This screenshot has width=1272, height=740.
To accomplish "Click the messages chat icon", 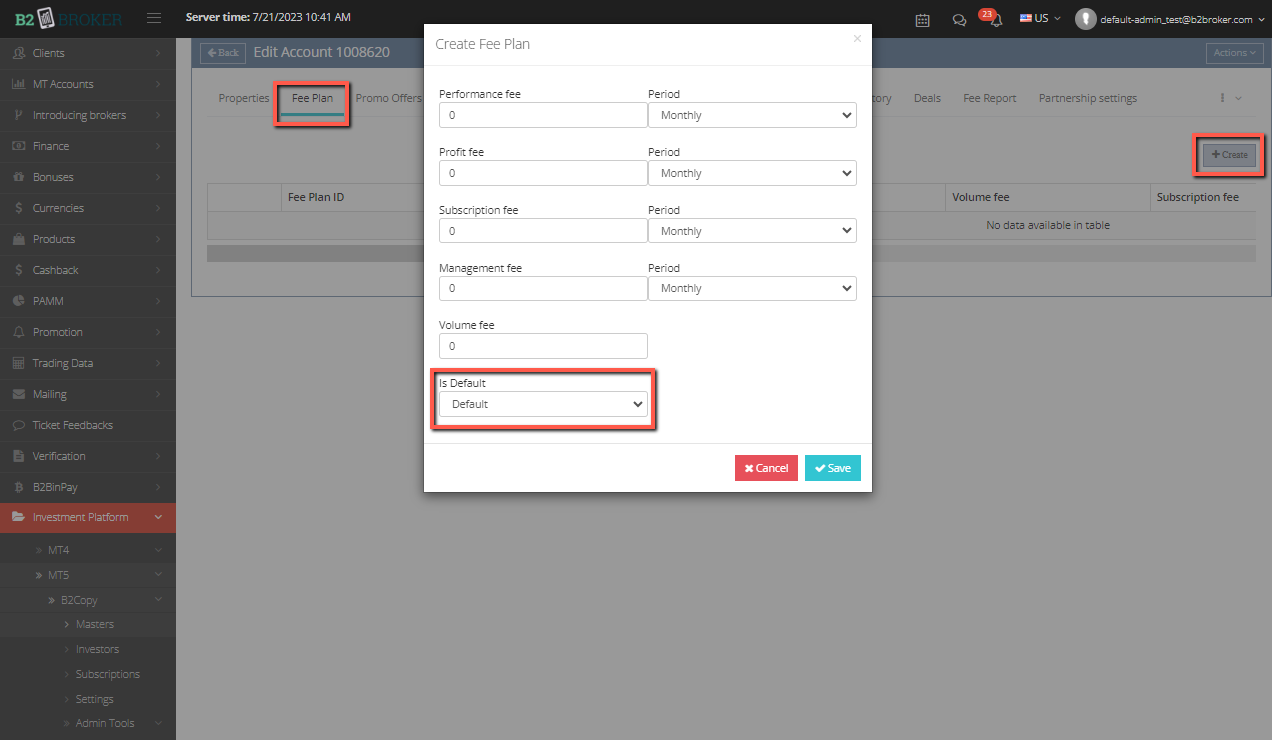I will tap(959, 19).
